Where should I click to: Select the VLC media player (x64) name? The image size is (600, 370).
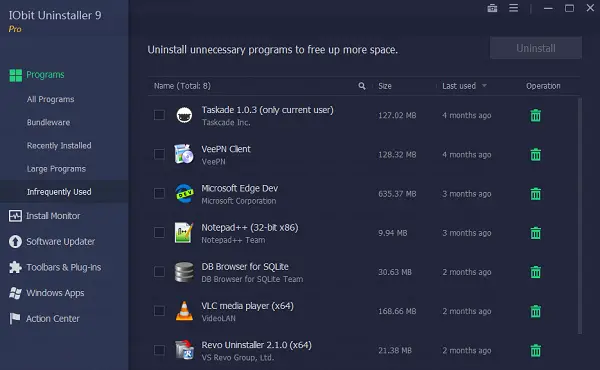point(248,306)
